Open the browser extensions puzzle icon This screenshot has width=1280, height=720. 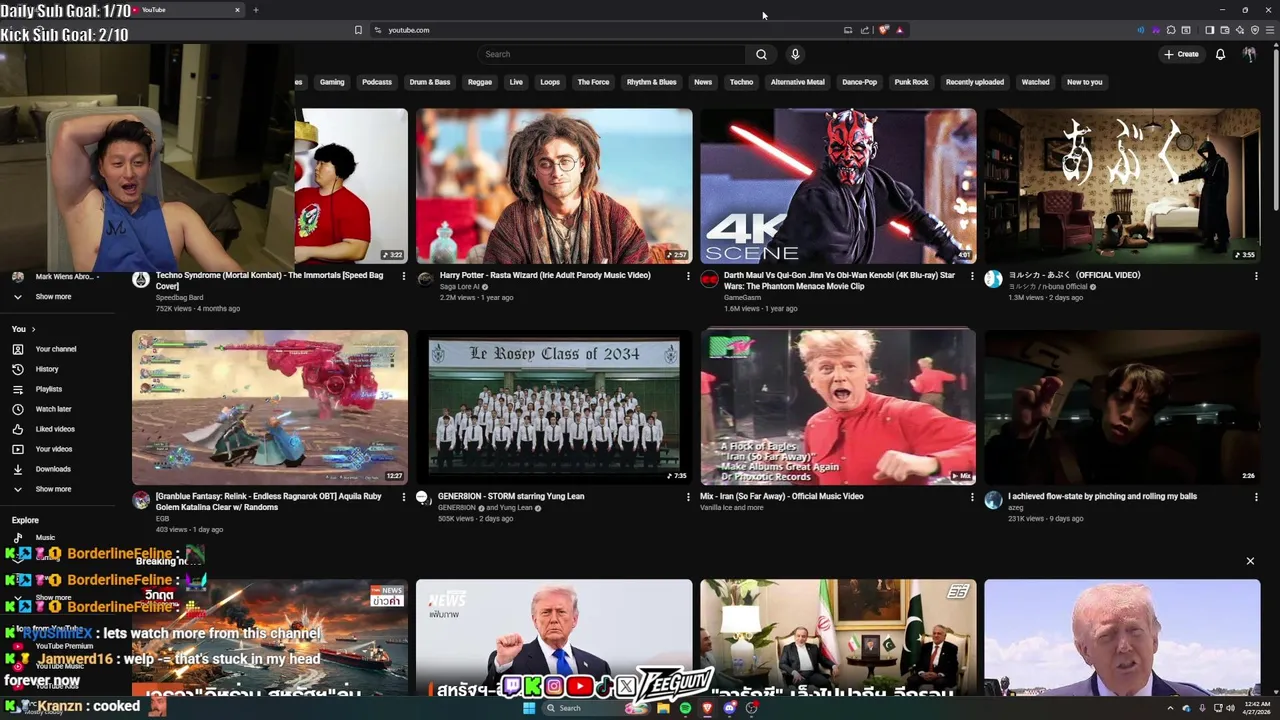click(1171, 30)
